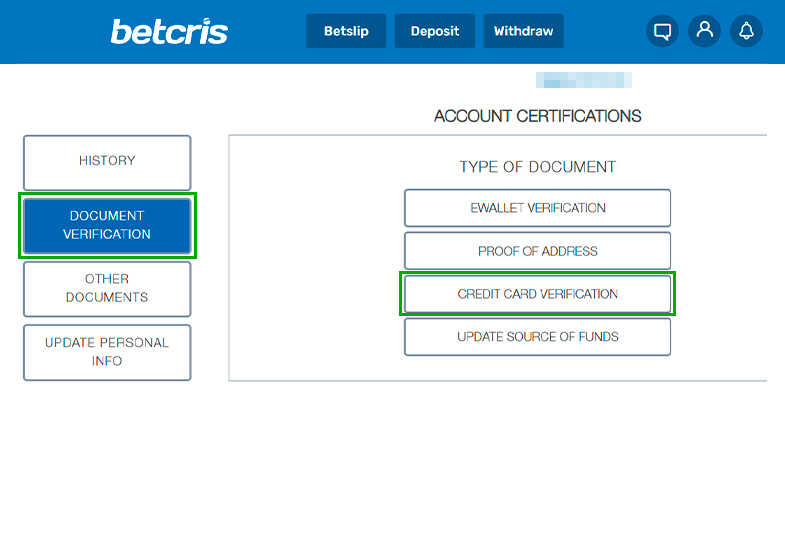Screen dimensions: 785x546
Task: Click the Withdraw button
Action: (523, 31)
